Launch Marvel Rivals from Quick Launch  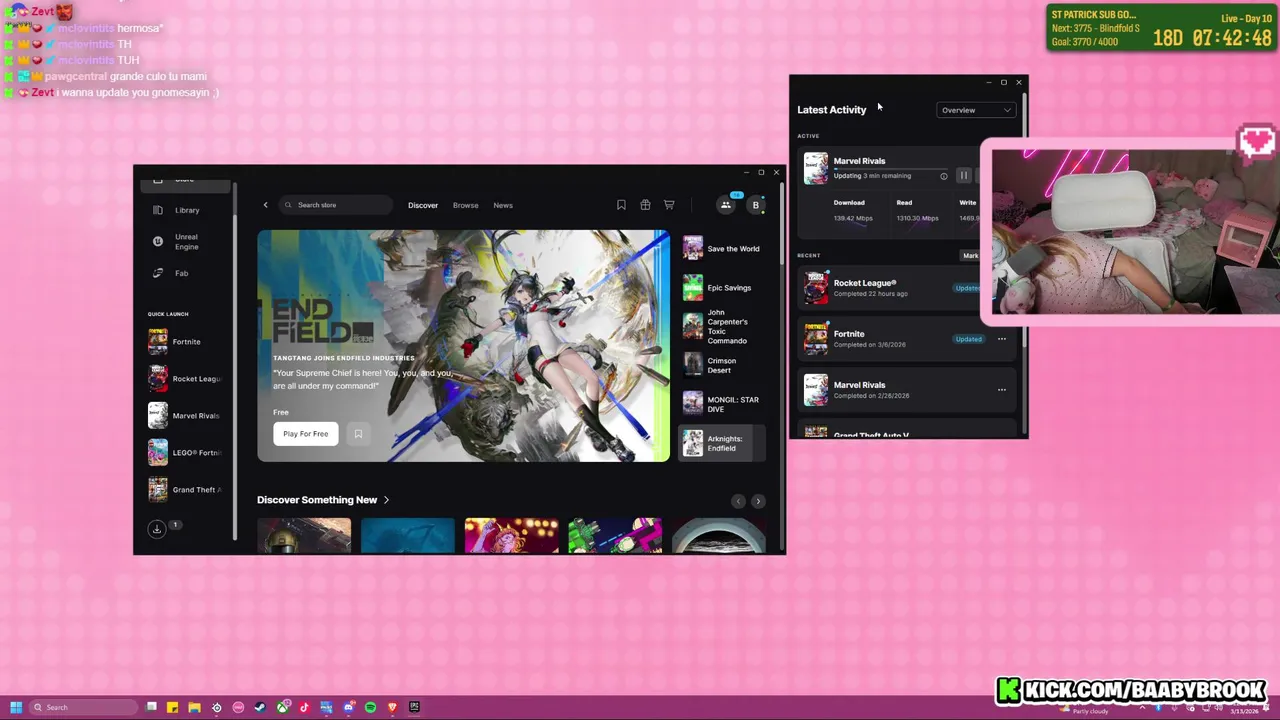[186, 416]
